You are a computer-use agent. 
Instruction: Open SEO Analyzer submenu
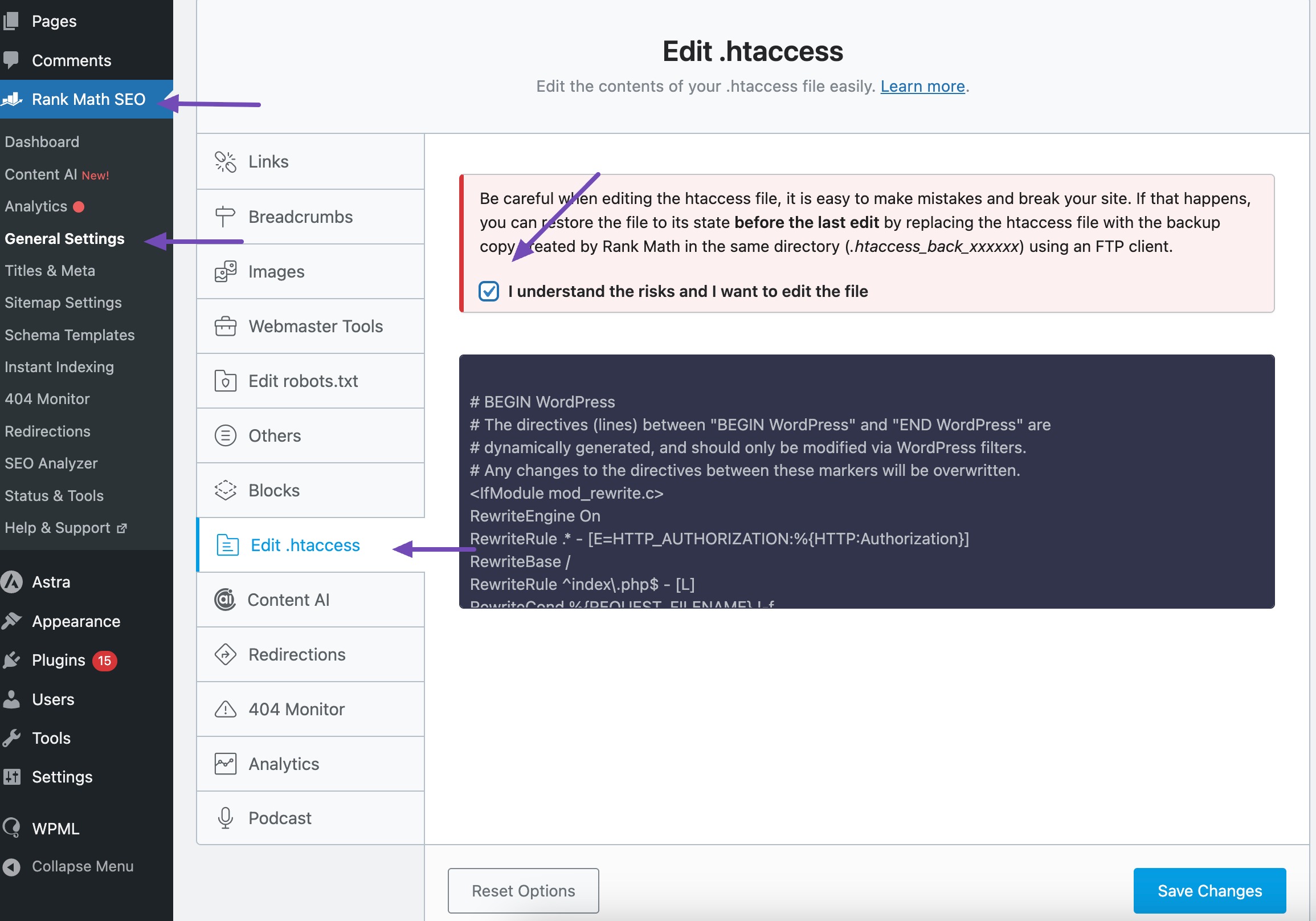pos(51,463)
